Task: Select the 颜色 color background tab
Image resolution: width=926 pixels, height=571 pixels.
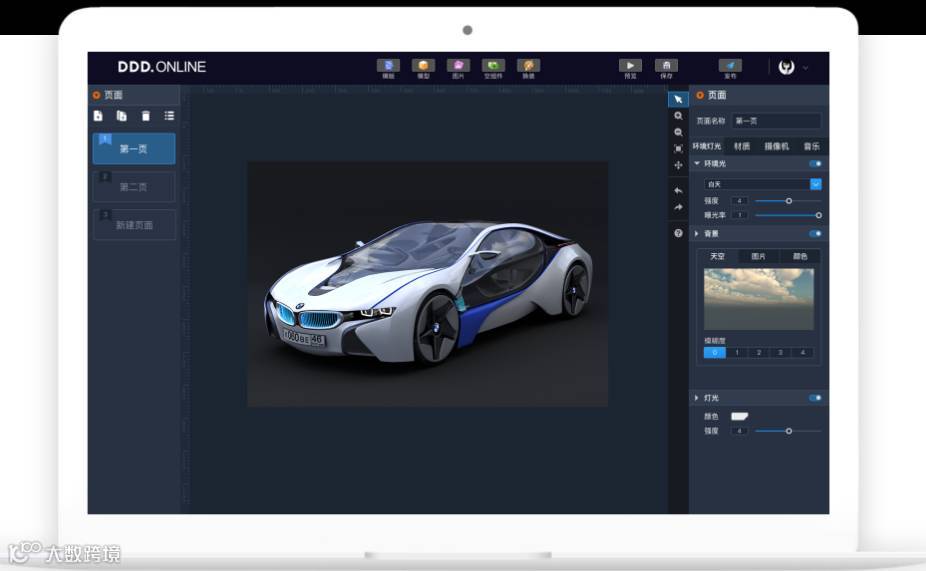Action: [x=800, y=256]
